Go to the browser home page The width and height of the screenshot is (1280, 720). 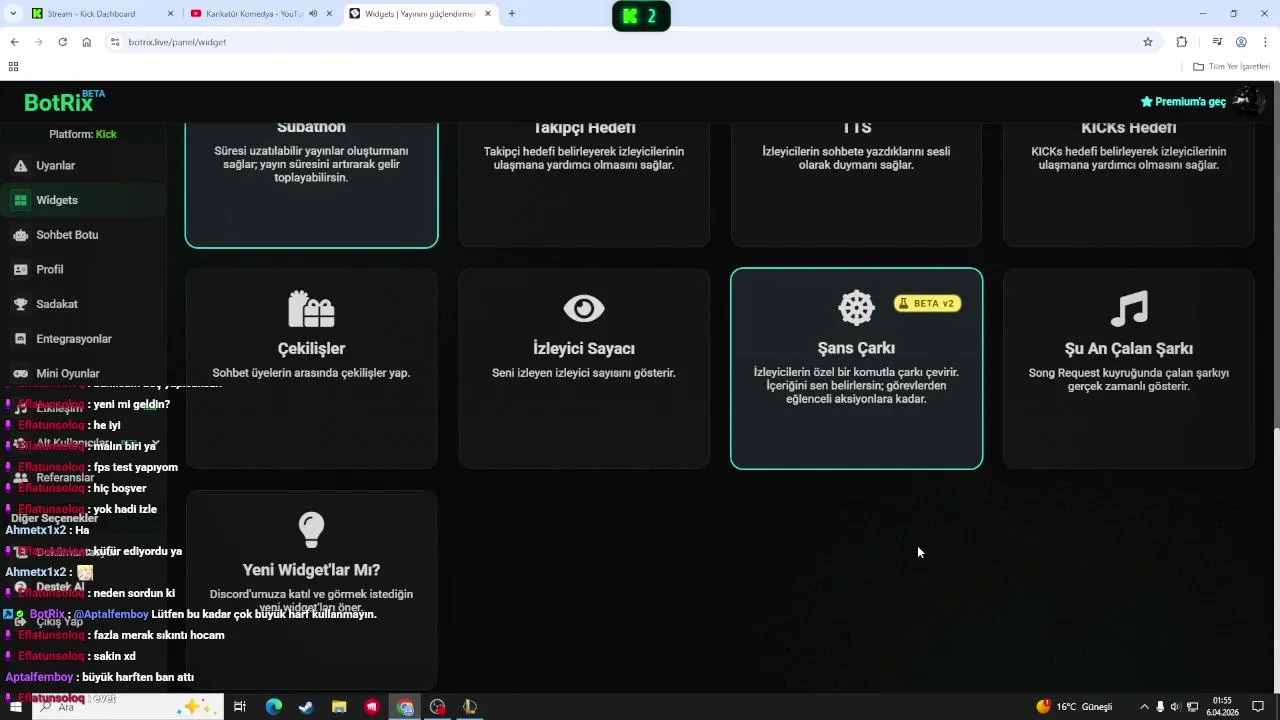click(x=87, y=42)
